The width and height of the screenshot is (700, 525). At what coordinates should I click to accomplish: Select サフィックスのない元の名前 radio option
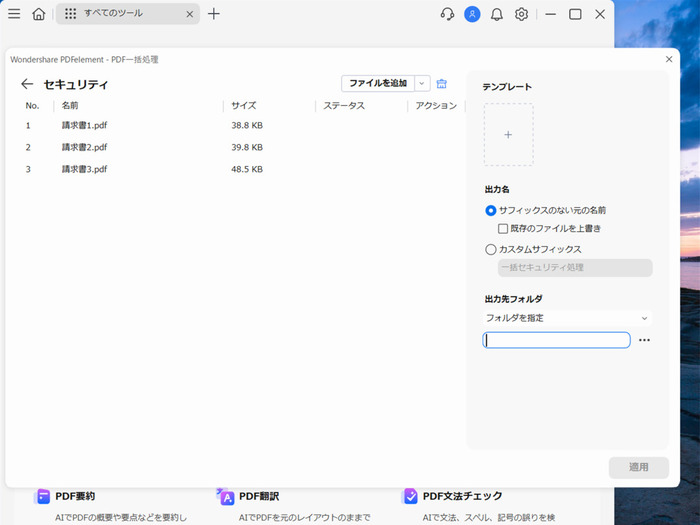[491, 210]
